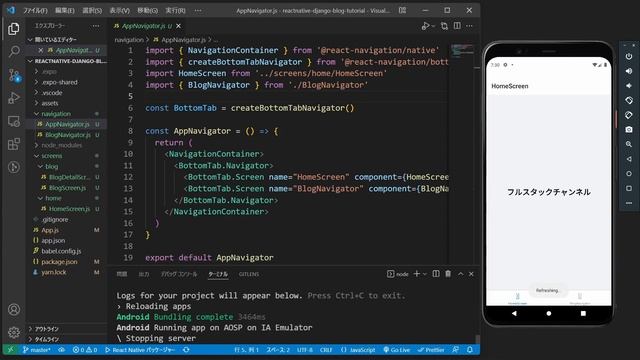Viewport: 640px width, 360px height.
Task: Open the File menu
Action: pos(35,10)
